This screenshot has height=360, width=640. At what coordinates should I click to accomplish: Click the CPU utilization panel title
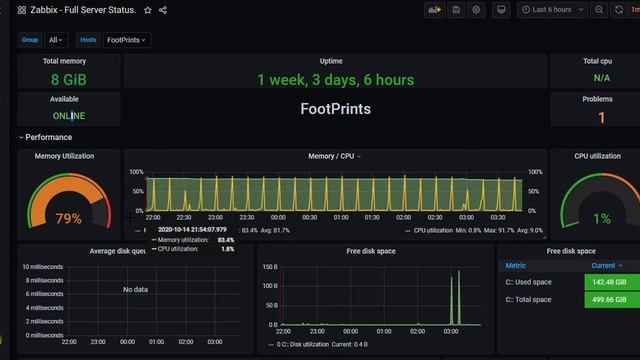597,156
